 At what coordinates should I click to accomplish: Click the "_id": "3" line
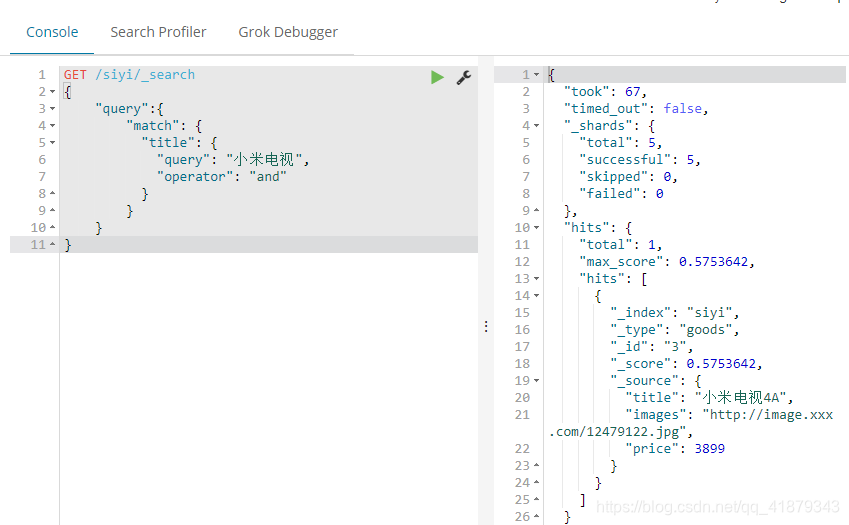(651, 346)
